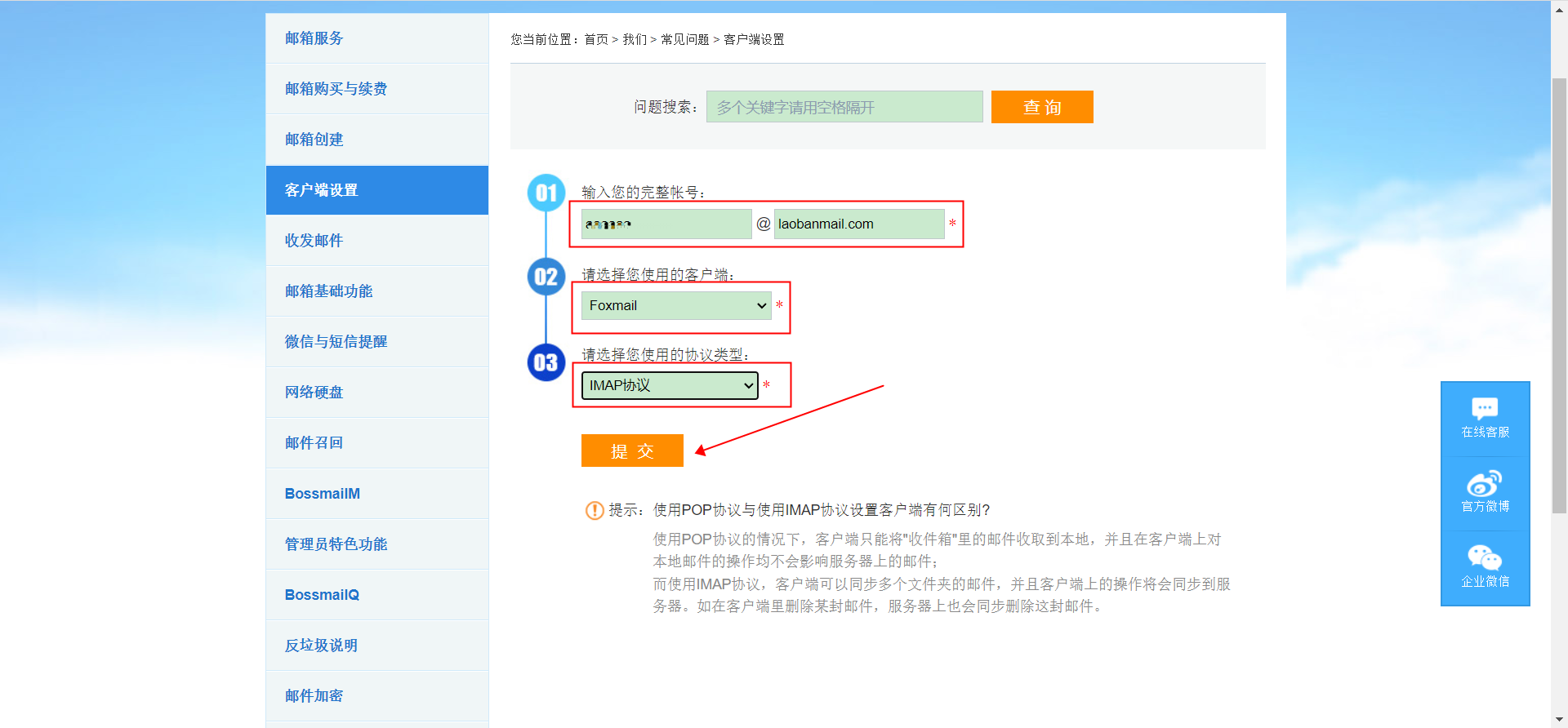Viewport: 1568px width, 728px height.
Task: Follow the 我们 breadcrumb link
Action: click(x=635, y=39)
